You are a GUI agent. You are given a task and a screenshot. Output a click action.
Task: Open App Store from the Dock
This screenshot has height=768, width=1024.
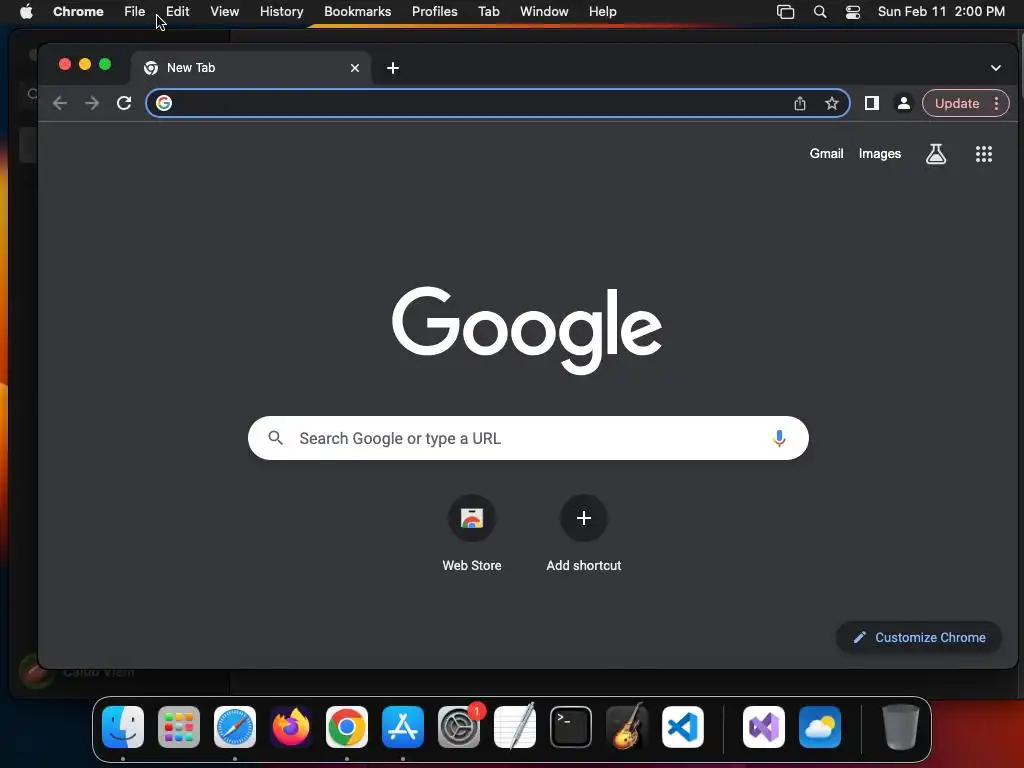[x=403, y=727]
